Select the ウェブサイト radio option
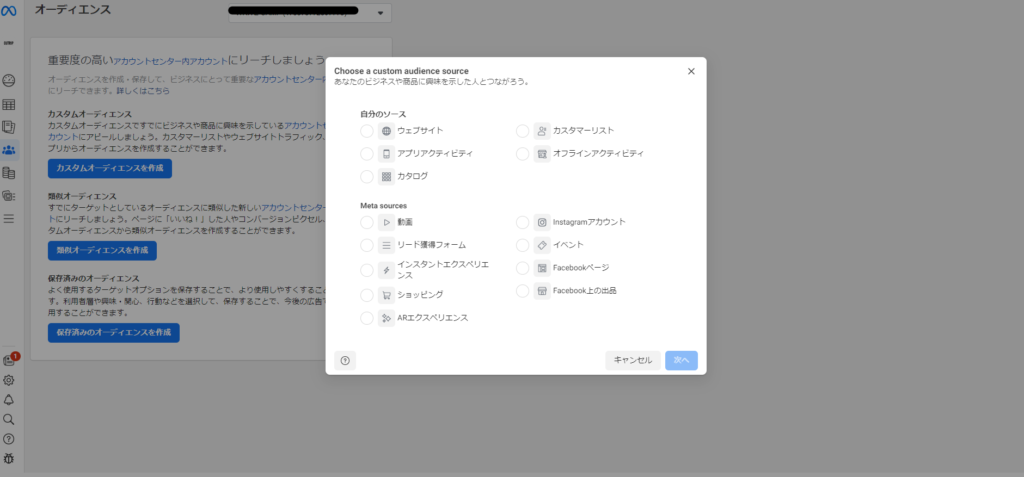The image size is (1024, 477). [x=366, y=131]
